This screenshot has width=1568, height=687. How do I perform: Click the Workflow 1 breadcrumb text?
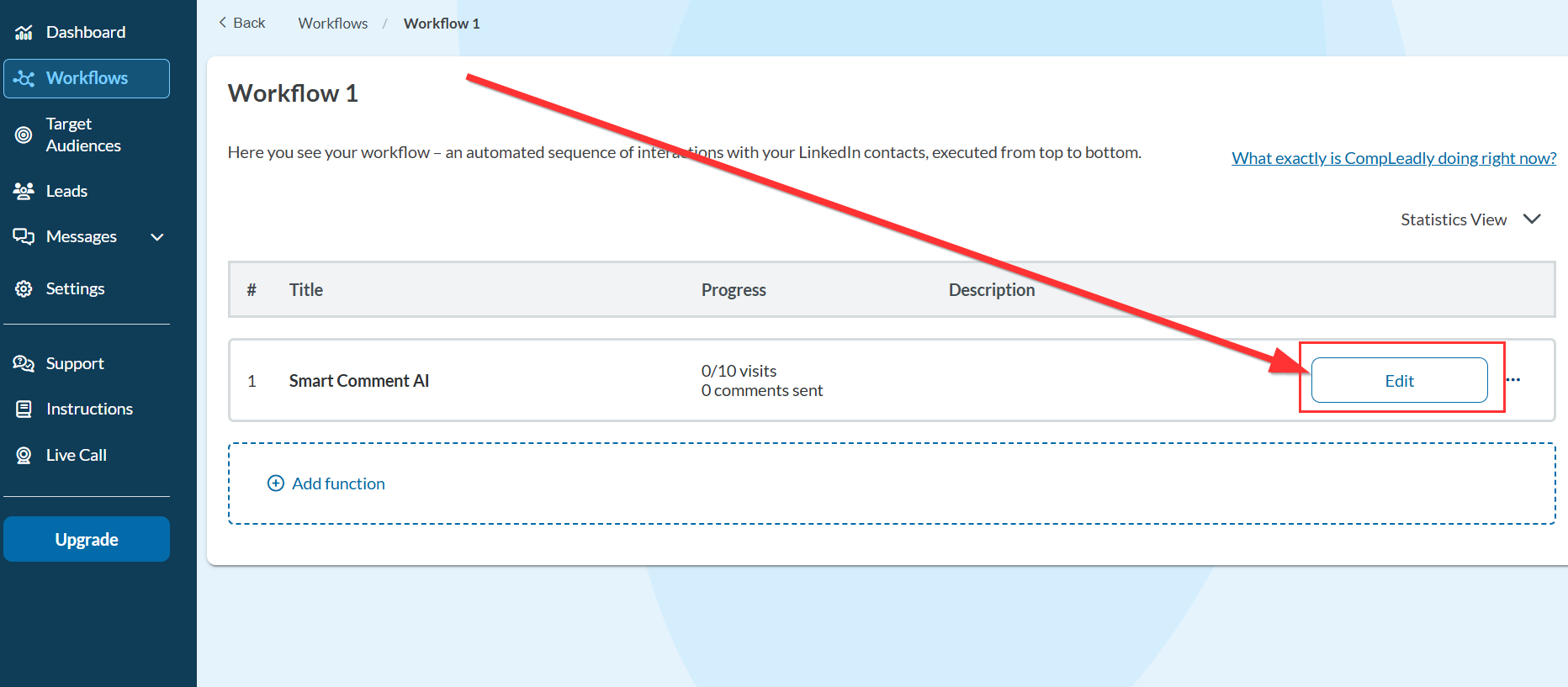442,24
